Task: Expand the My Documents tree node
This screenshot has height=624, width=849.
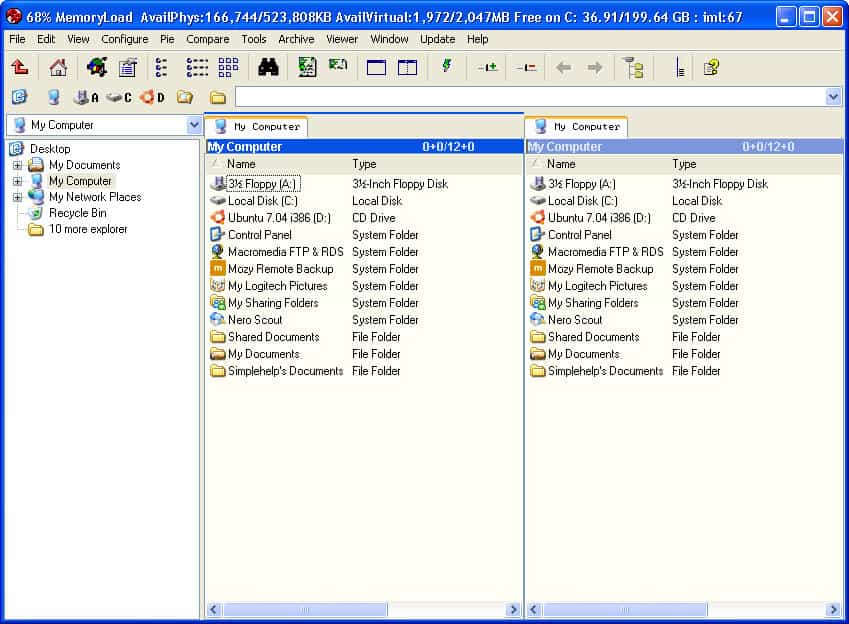Action: coord(17,165)
